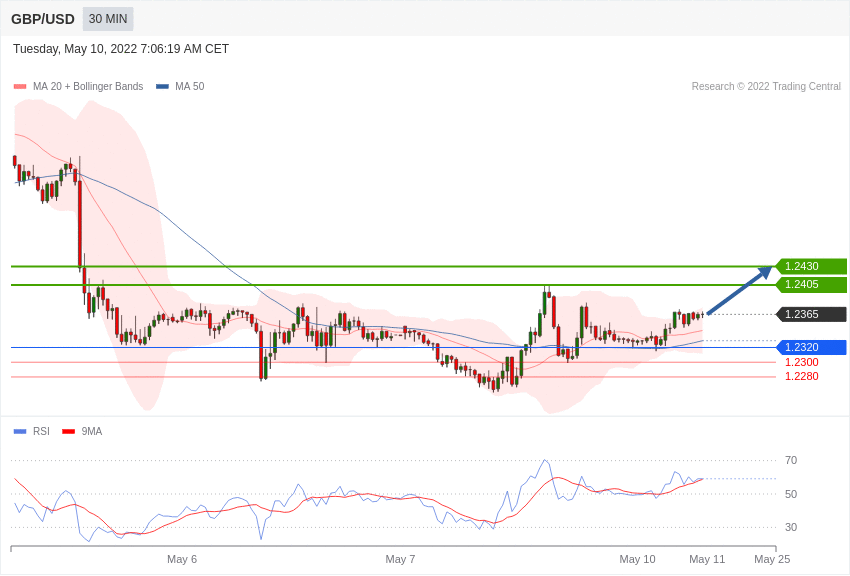Screen dimensions: 850x576
Task: Click the May 7 date axis label
Action: coord(400,559)
